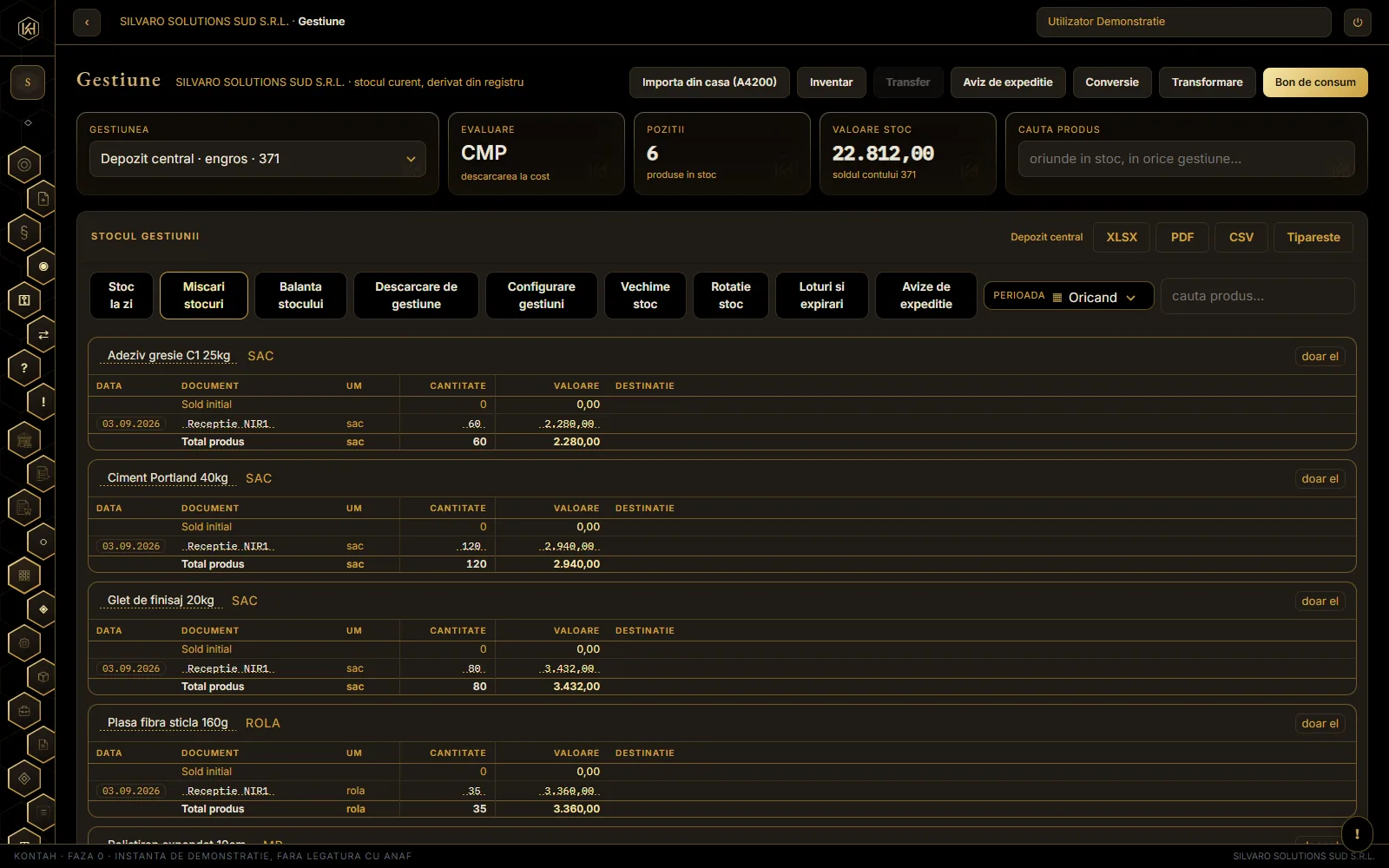The width and height of the screenshot is (1389, 868).
Task: Go back with the top-left chevron
Action: (87, 23)
